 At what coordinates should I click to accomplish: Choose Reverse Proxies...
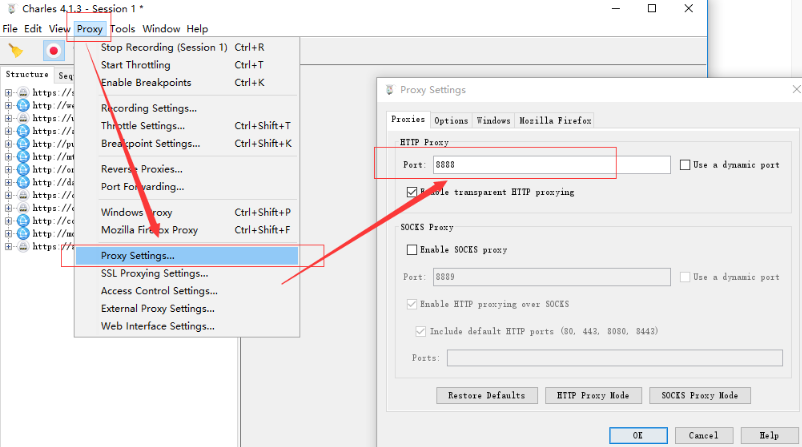tap(187, 169)
